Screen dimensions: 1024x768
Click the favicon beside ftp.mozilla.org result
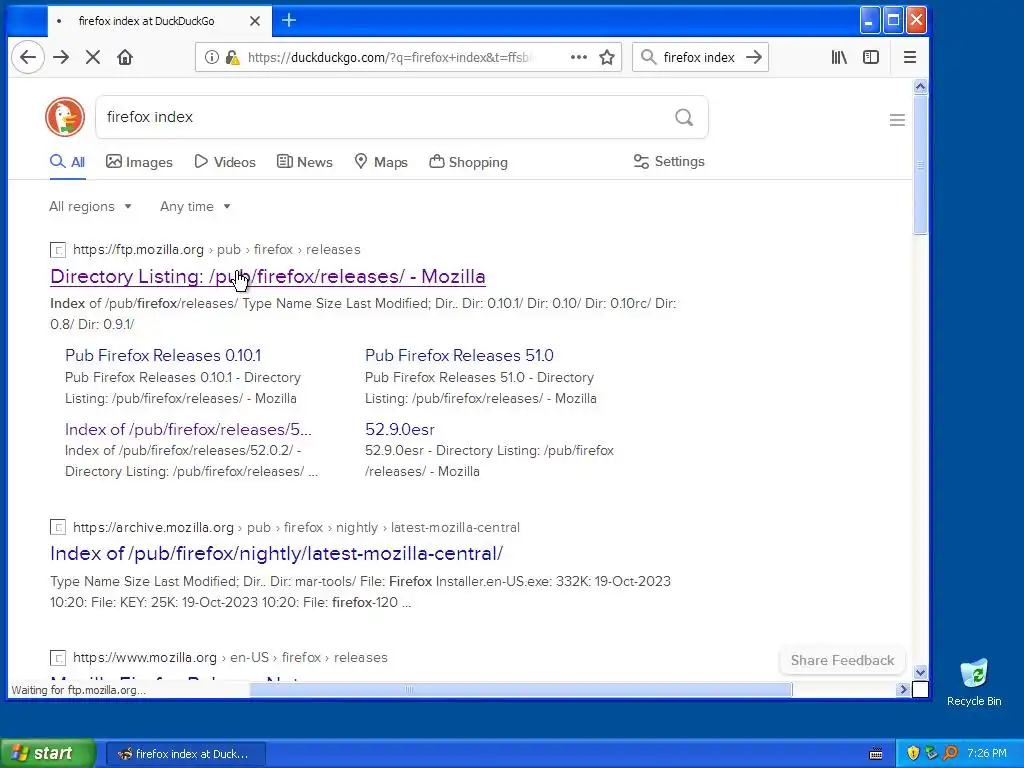[58, 249]
